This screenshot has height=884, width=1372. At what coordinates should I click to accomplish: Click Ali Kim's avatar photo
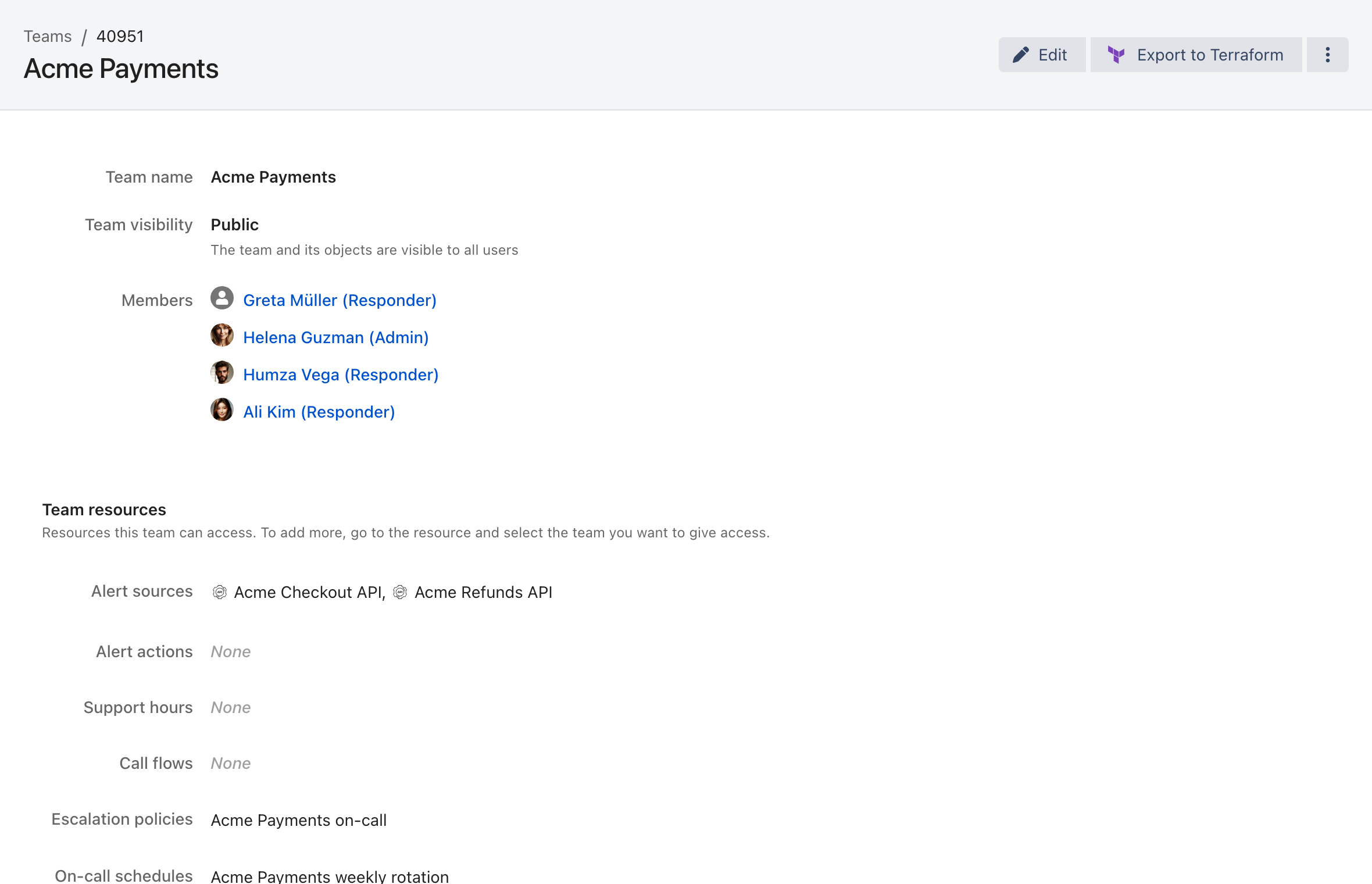[x=222, y=409]
